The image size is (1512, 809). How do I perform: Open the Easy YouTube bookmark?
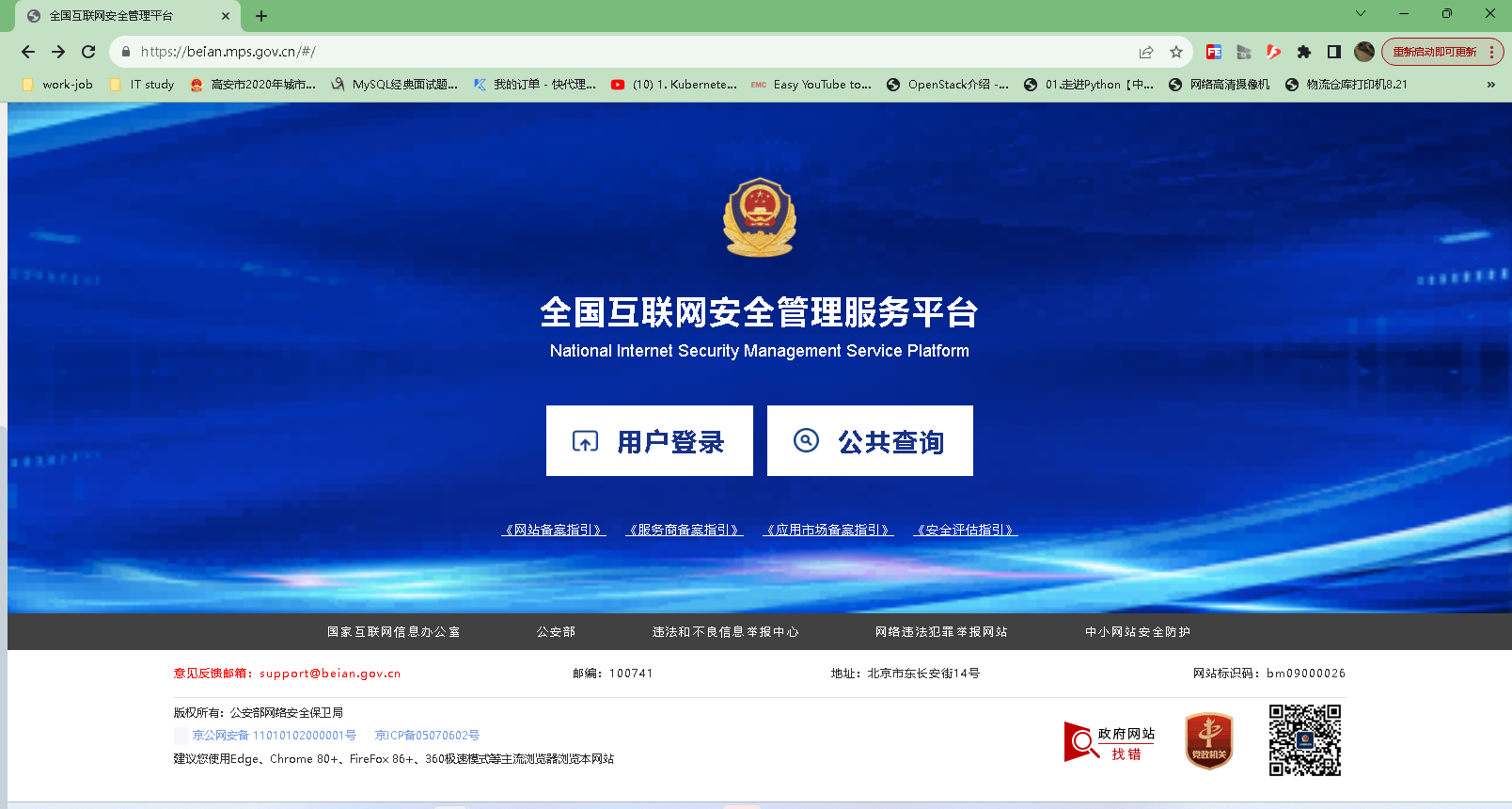coord(811,85)
